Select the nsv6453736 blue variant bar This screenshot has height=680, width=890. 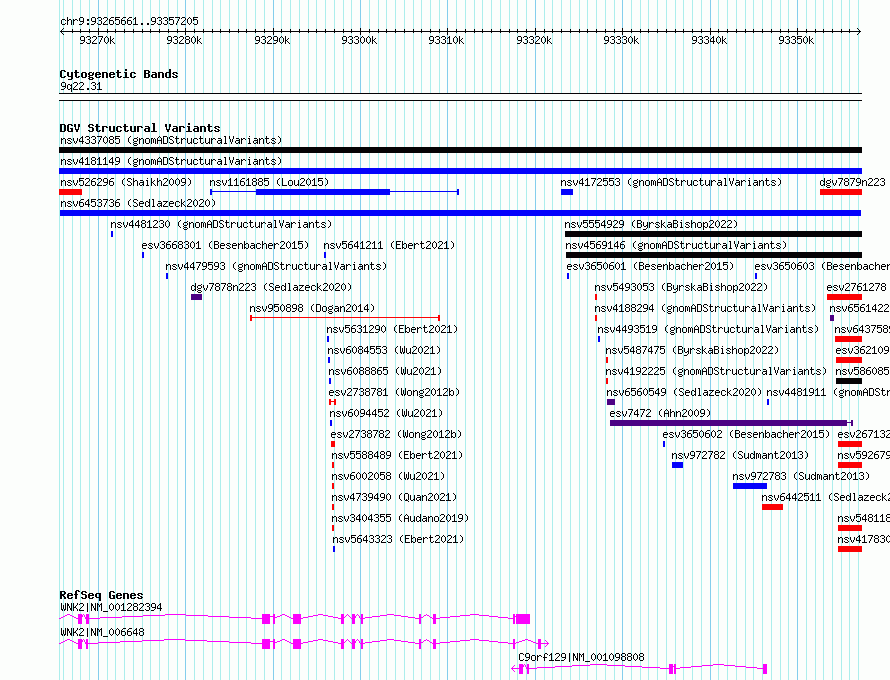(x=460, y=213)
